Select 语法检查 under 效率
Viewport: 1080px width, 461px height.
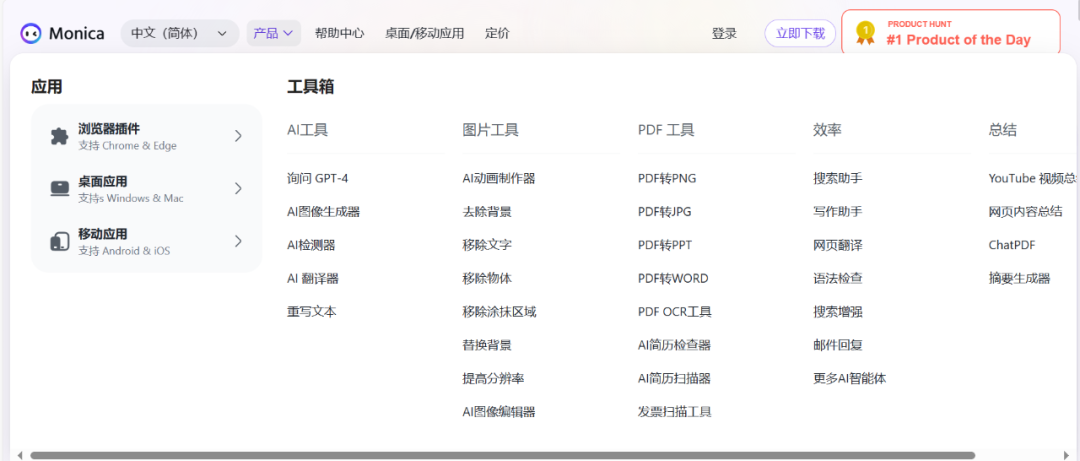(838, 278)
